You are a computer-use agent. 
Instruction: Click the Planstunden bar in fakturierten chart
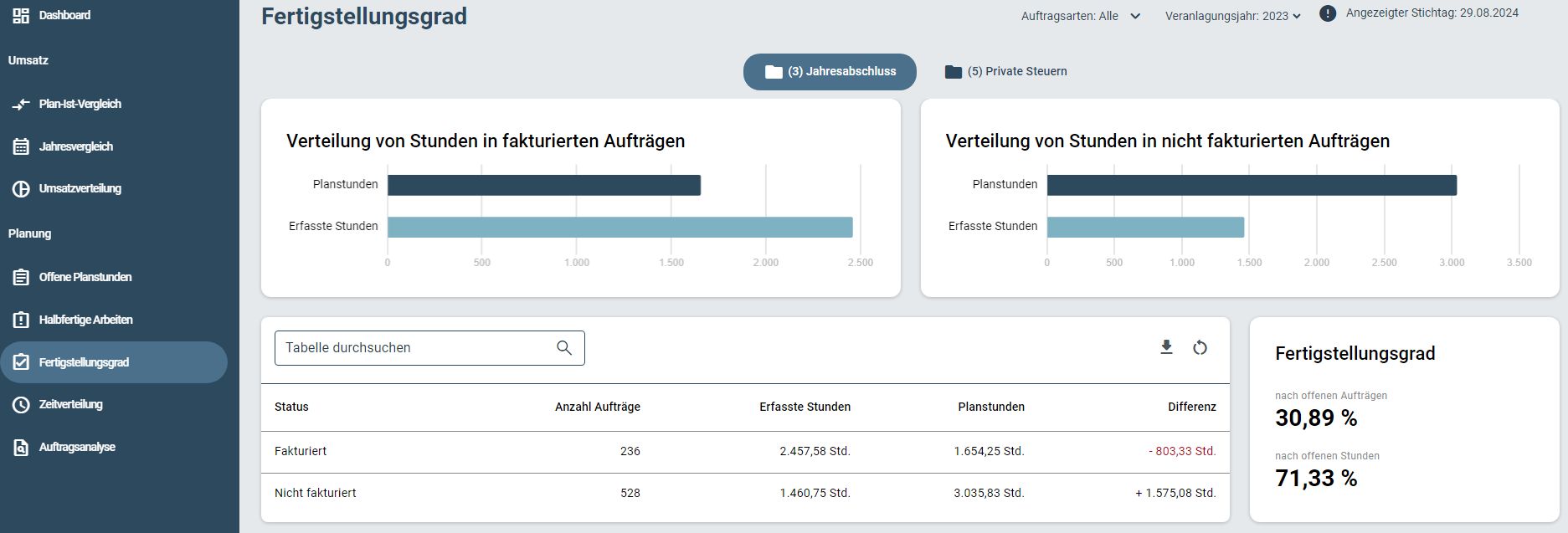pos(544,185)
